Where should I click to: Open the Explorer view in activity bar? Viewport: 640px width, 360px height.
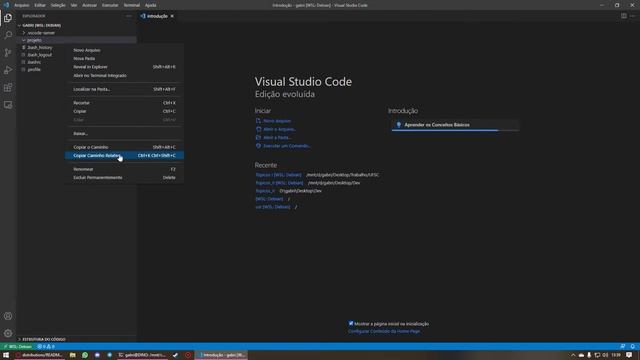(8, 18)
